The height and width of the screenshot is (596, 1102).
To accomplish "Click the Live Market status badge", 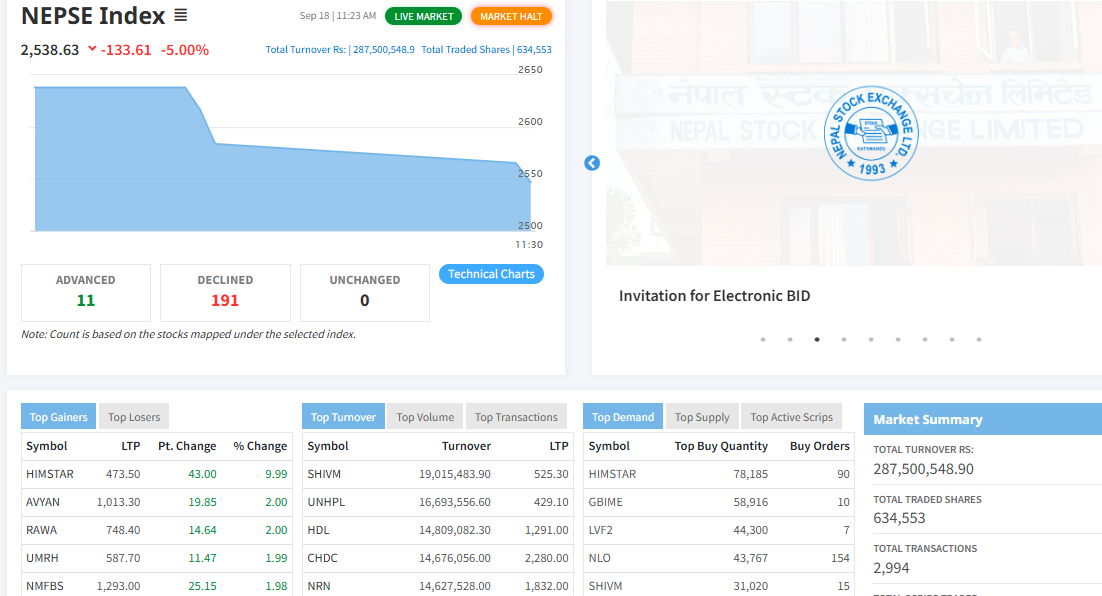I will coord(423,16).
